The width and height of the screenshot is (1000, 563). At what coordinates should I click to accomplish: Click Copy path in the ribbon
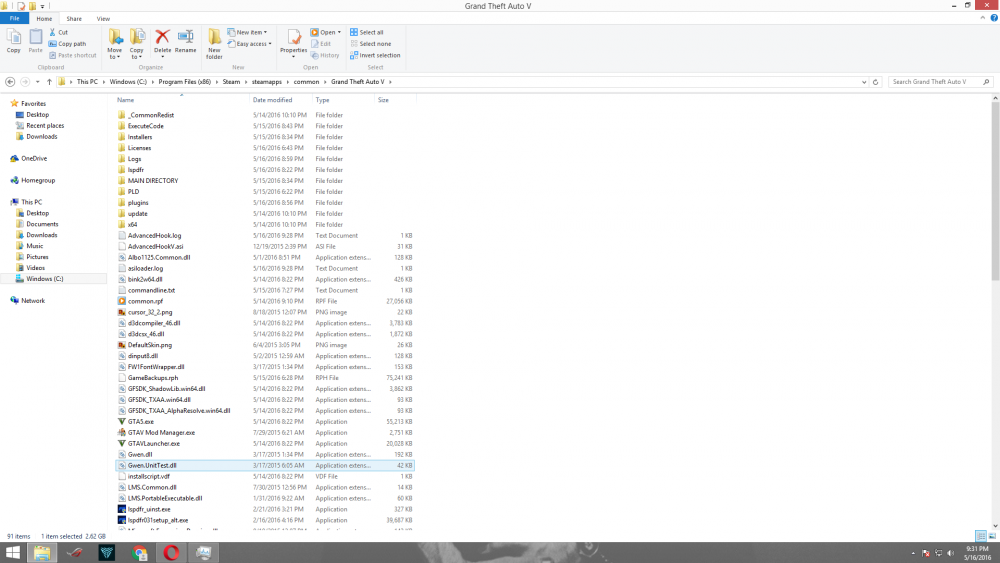point(68,43)
